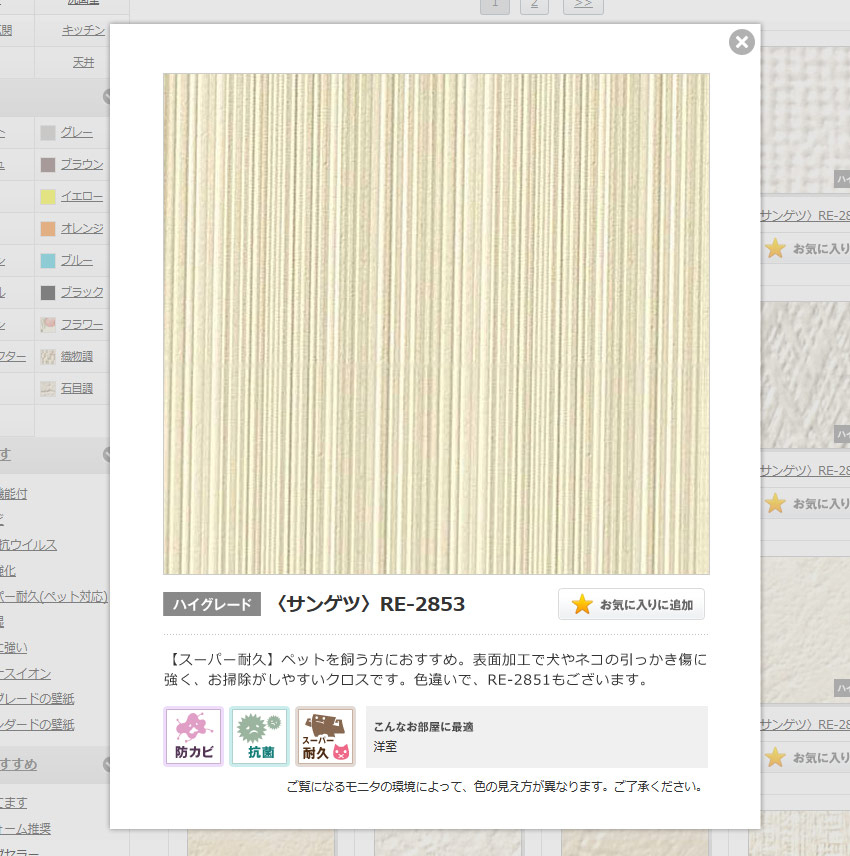Open the キッチン room filter

[x=84, y=30]
